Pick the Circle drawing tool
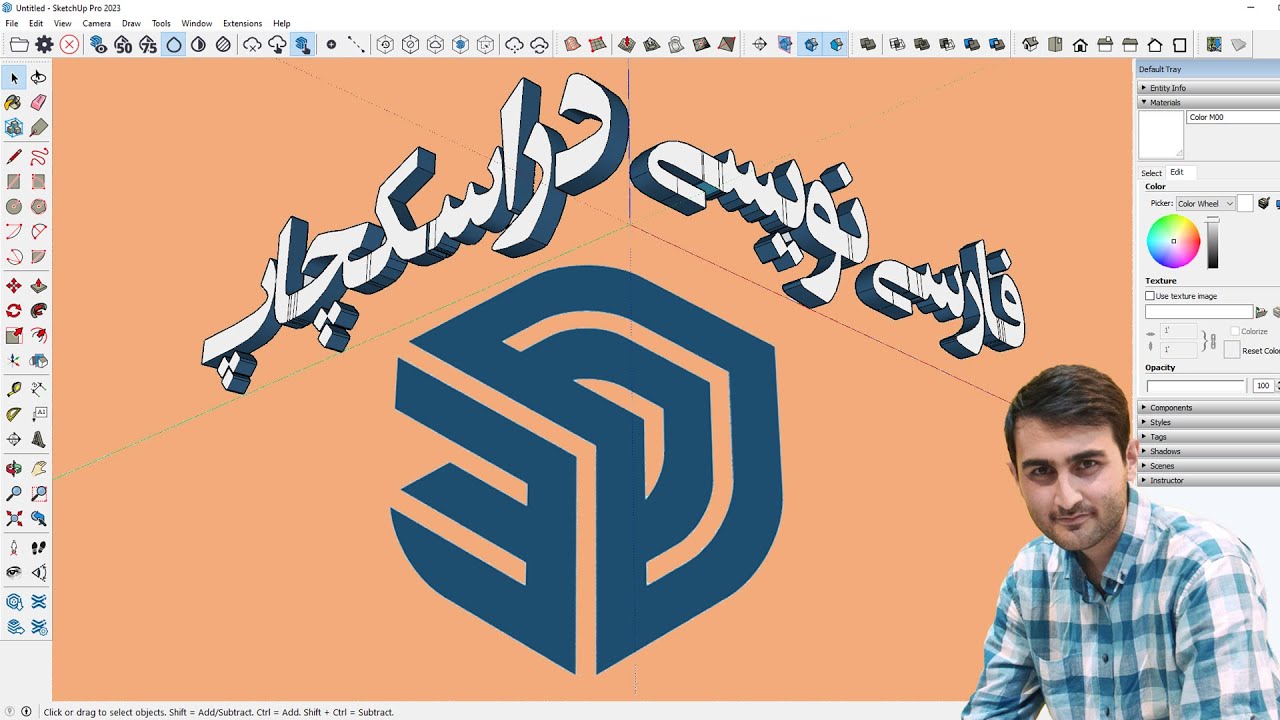 click(x=14, y=206)
